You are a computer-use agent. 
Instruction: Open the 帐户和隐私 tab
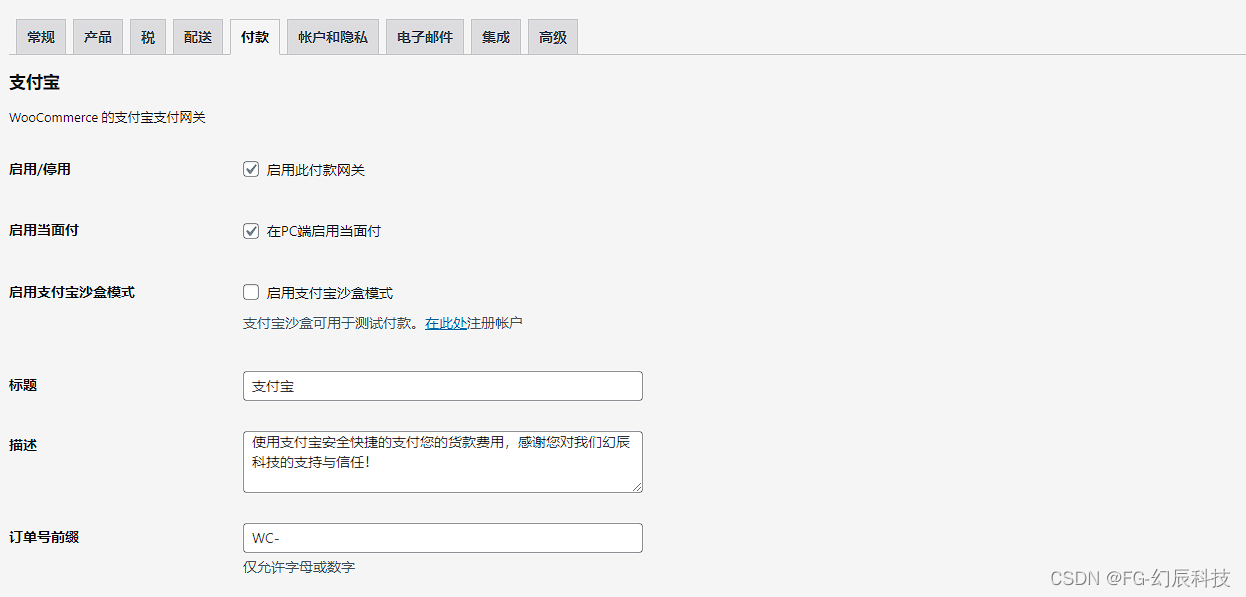tap(333, 37)
